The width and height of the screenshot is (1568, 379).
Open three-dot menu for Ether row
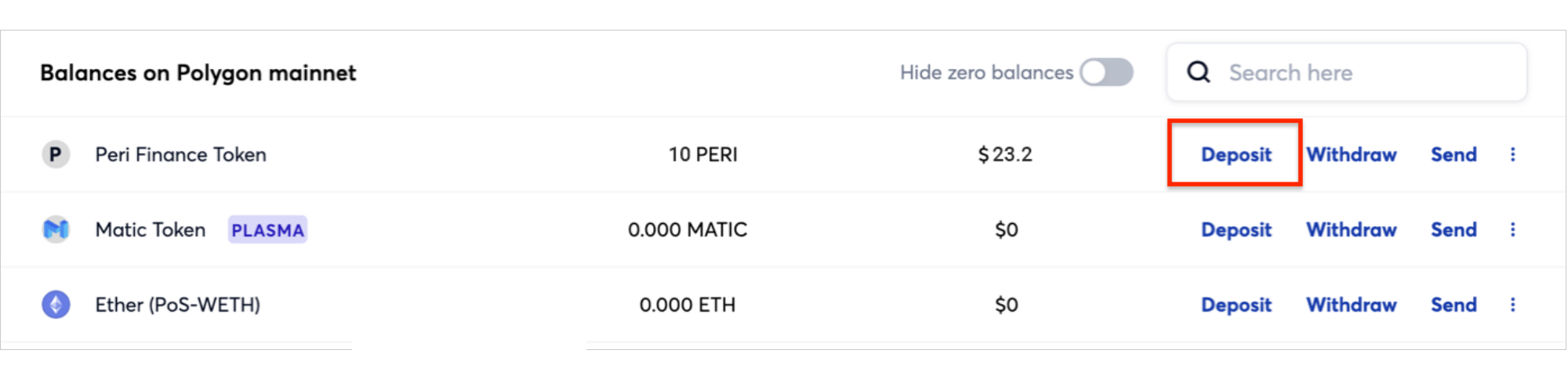pos(1513,305)
